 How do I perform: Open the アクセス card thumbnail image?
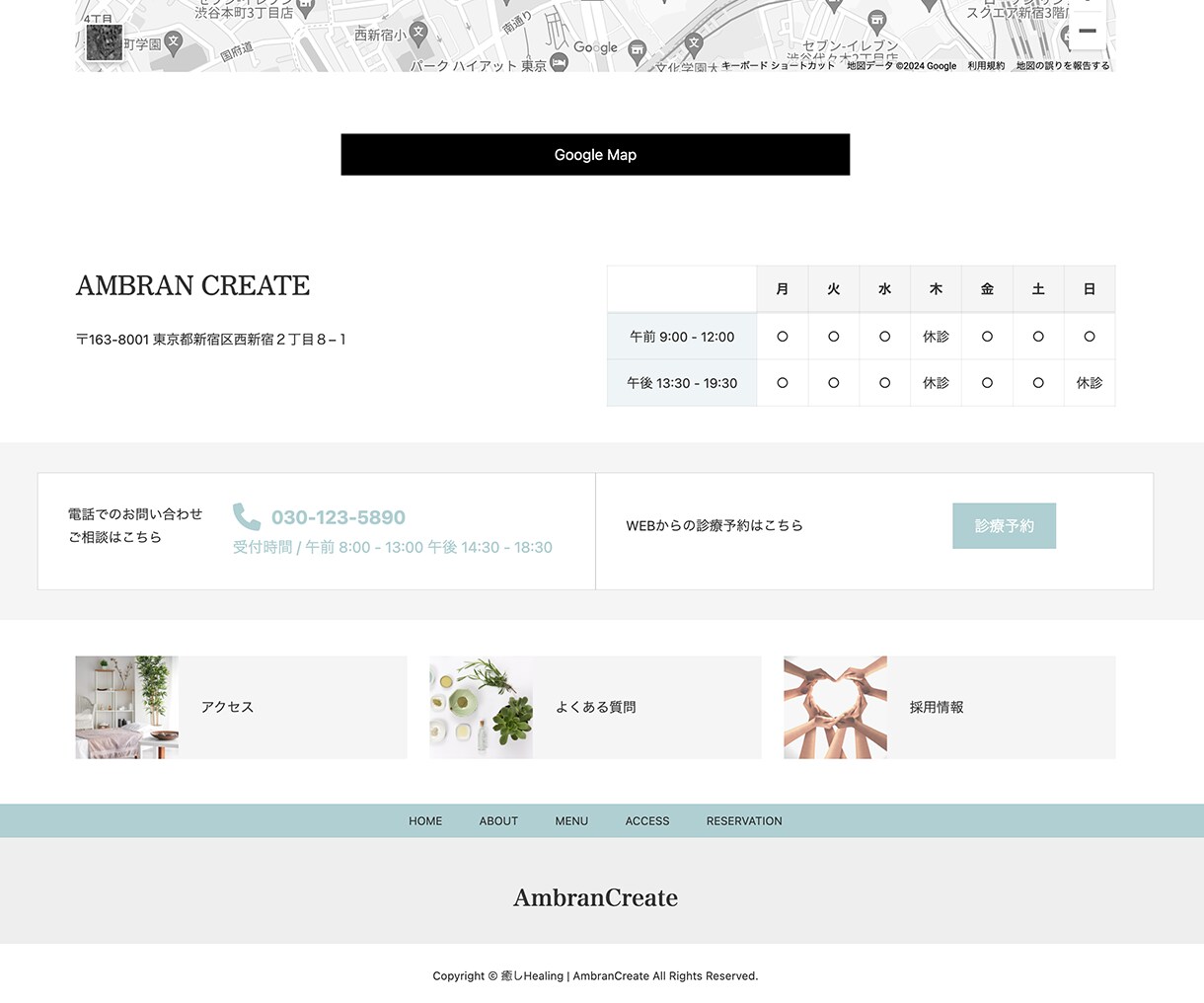tap(127, 708)
